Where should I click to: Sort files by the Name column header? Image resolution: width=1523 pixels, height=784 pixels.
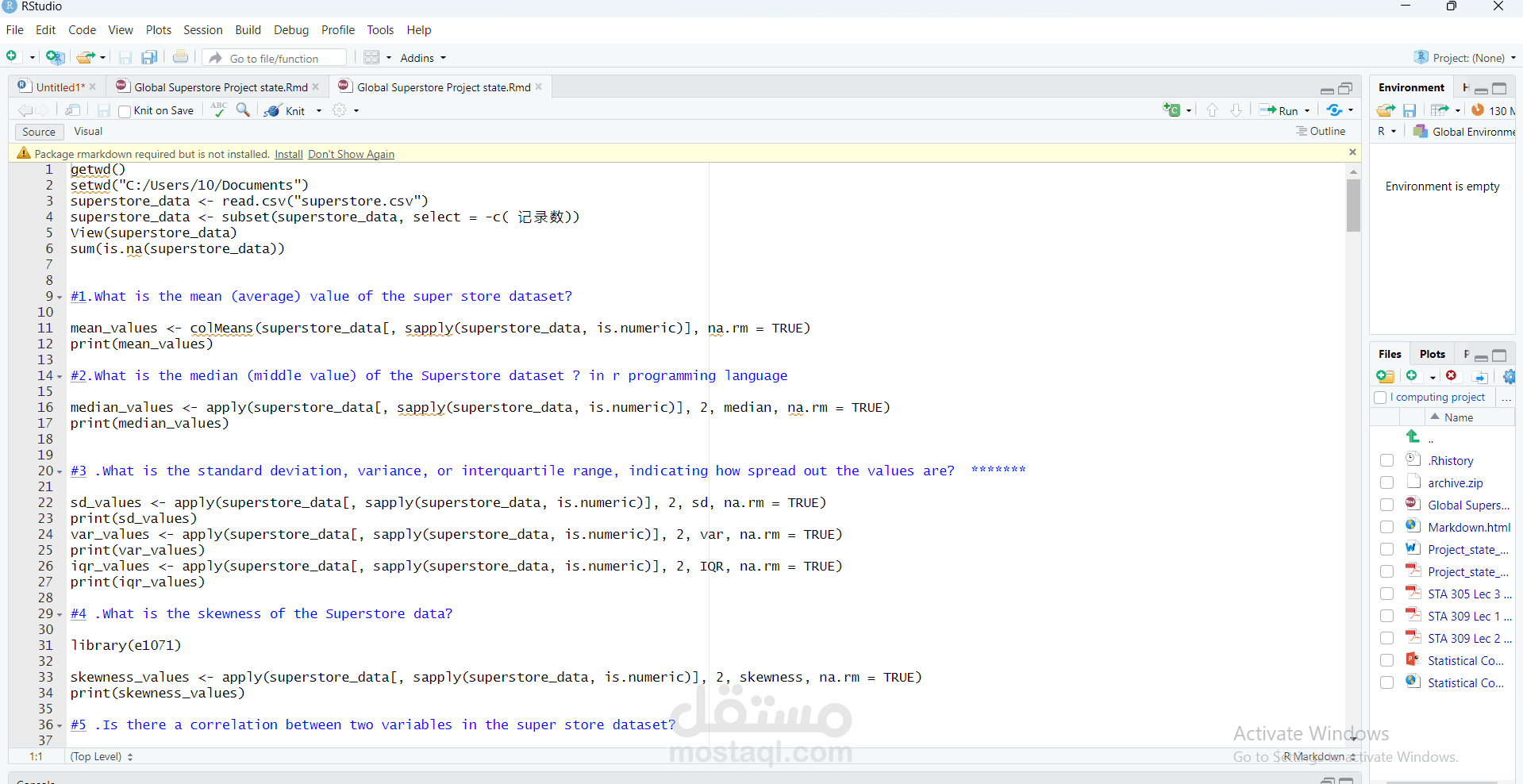(x=1459, y=417)
